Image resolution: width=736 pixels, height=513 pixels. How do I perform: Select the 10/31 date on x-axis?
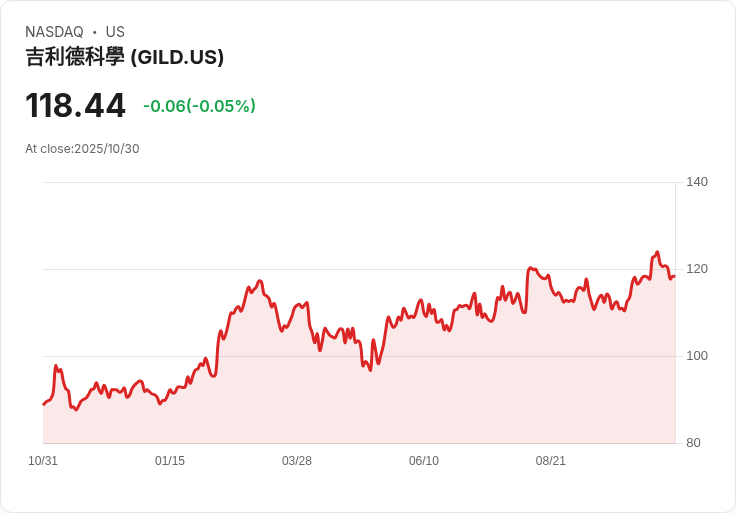click(x=43, y=461)
